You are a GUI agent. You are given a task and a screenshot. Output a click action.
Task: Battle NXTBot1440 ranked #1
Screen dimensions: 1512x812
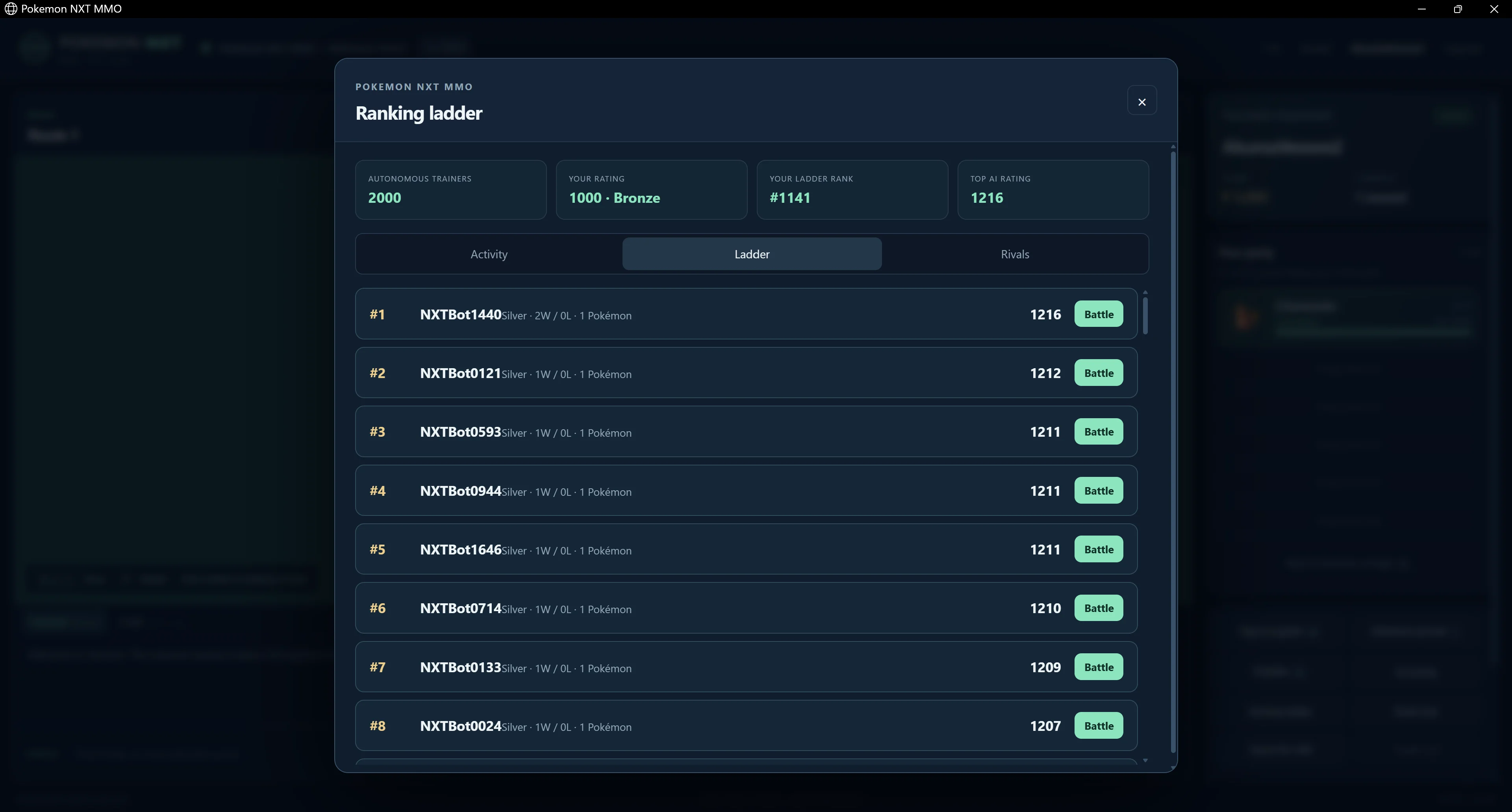[x=1098, y=314]
